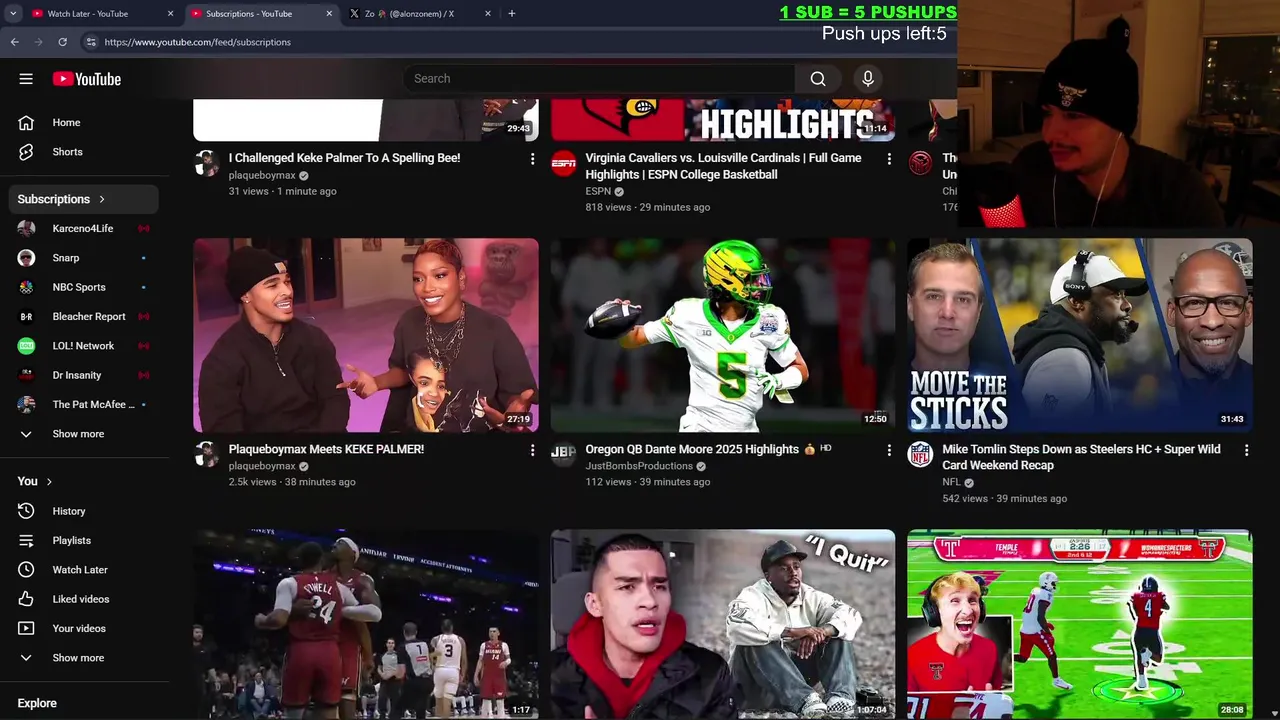Expand Show more under Your videos
This screenshot has height=720, width=1280.
(x=83, y=658)
